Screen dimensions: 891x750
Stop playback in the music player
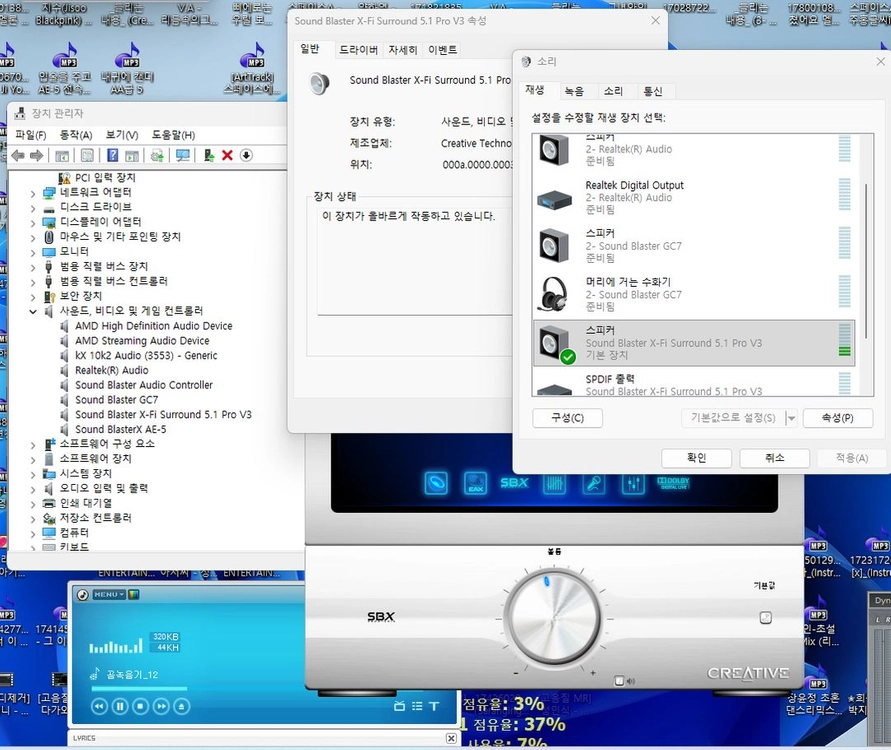[x=140, y=706]
